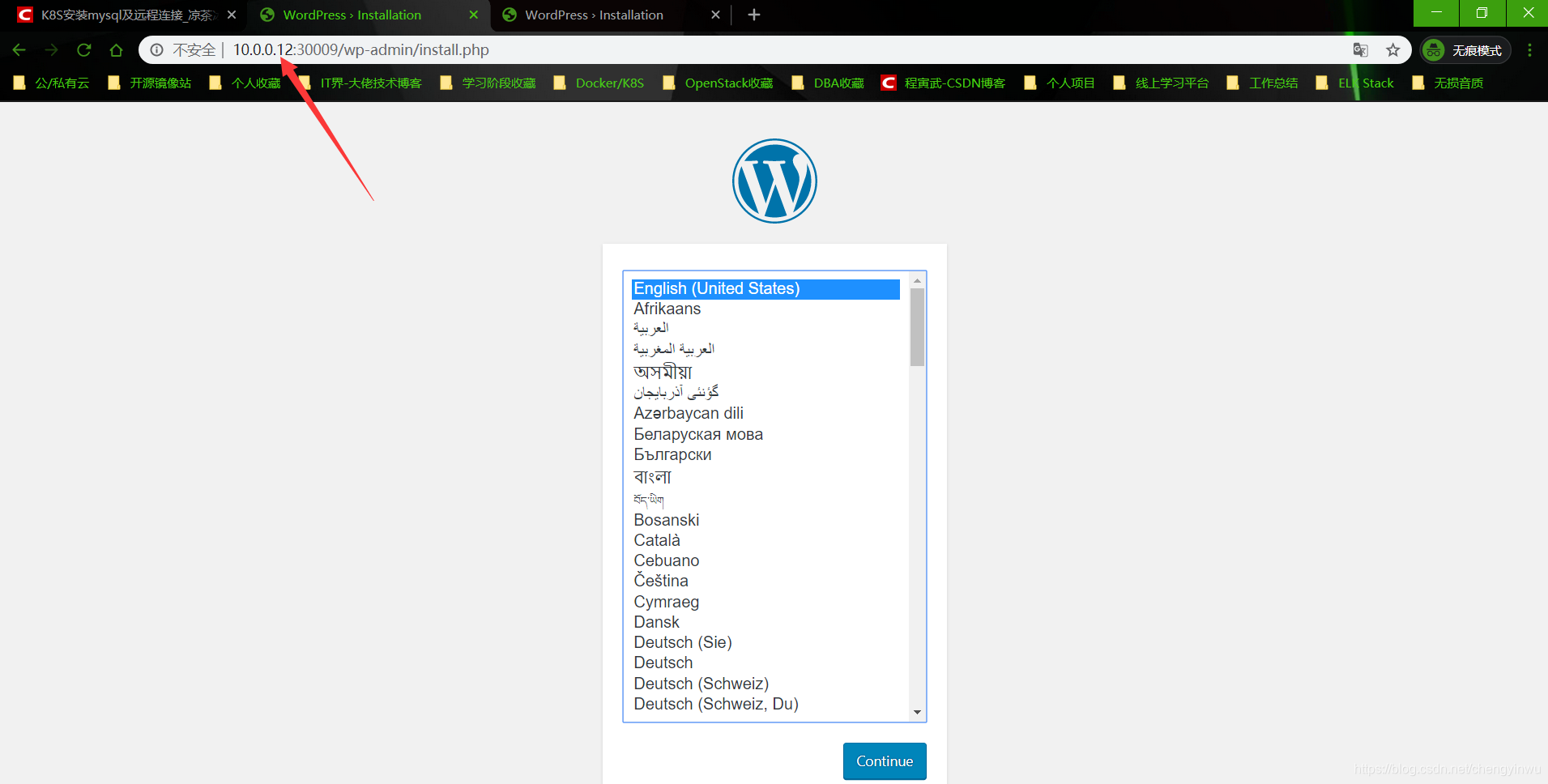Open the Docker/K8S bookmark folder

click(x=599, y=83)
